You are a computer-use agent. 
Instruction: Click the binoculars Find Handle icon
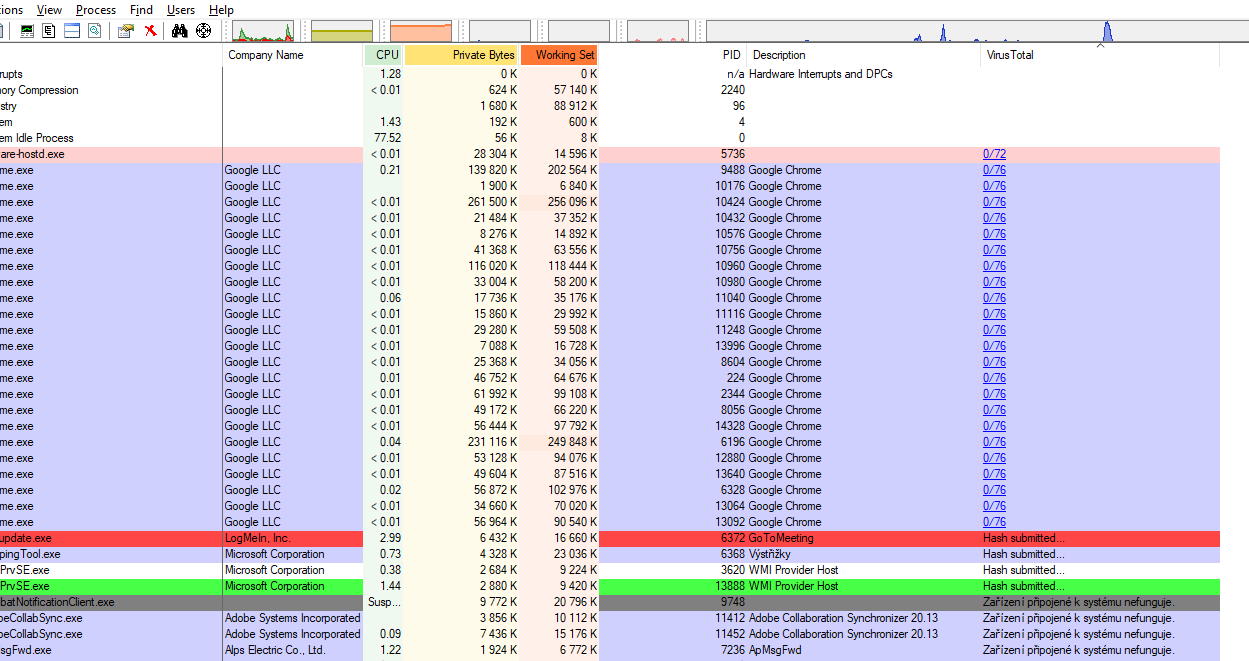(x=180, y=31)
